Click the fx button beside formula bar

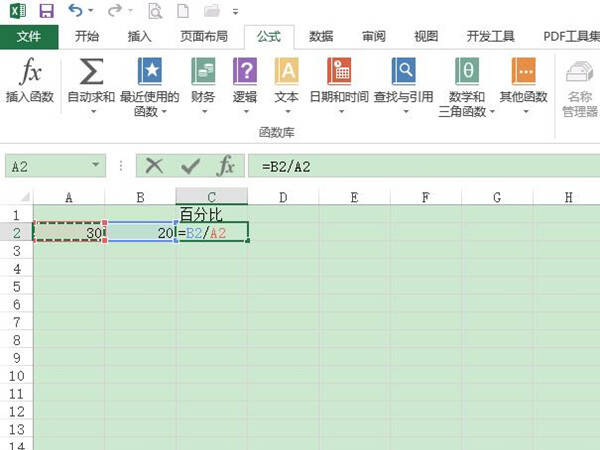coord(226,166)
